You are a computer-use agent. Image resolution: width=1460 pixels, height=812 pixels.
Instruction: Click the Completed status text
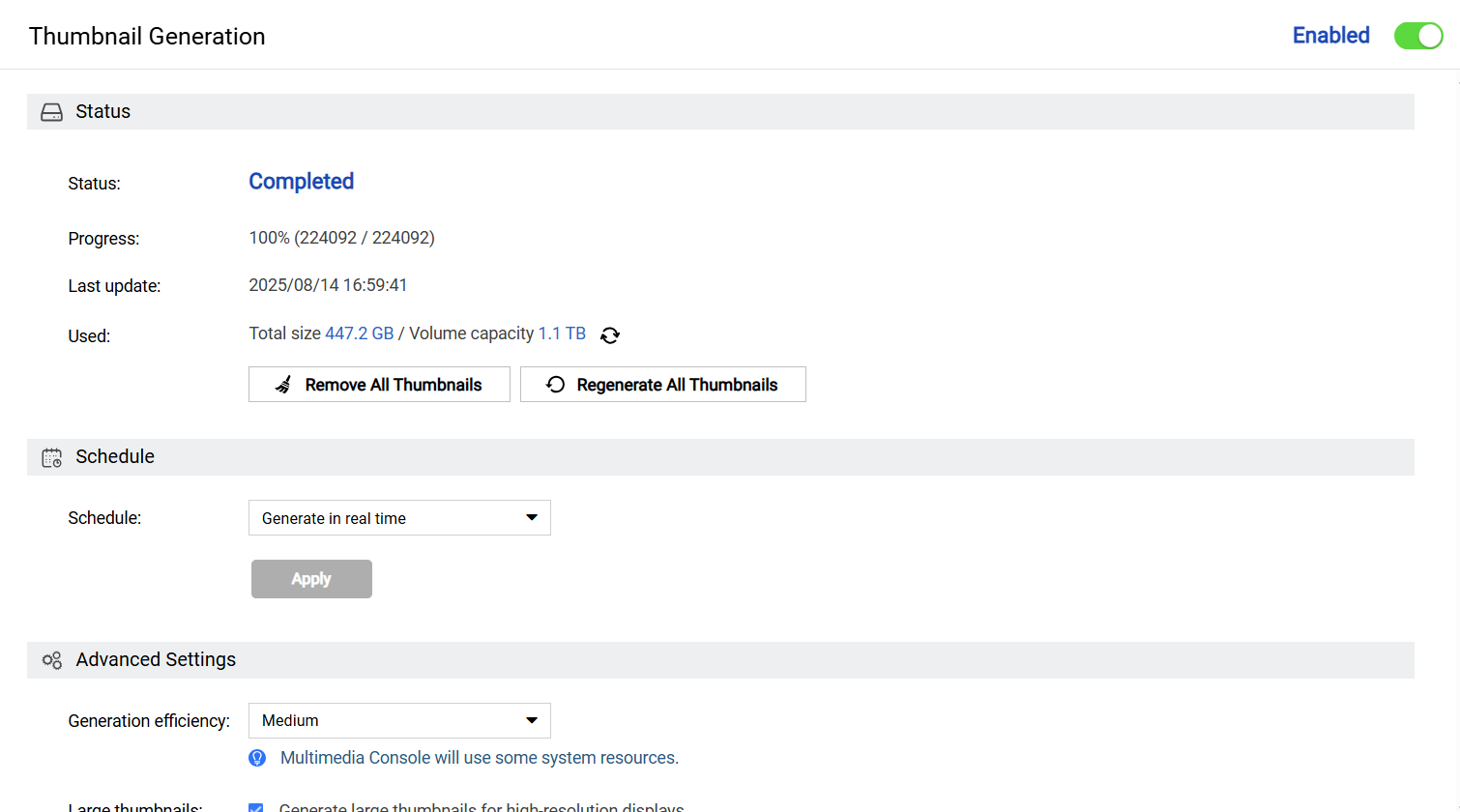[x=302, y=182]
